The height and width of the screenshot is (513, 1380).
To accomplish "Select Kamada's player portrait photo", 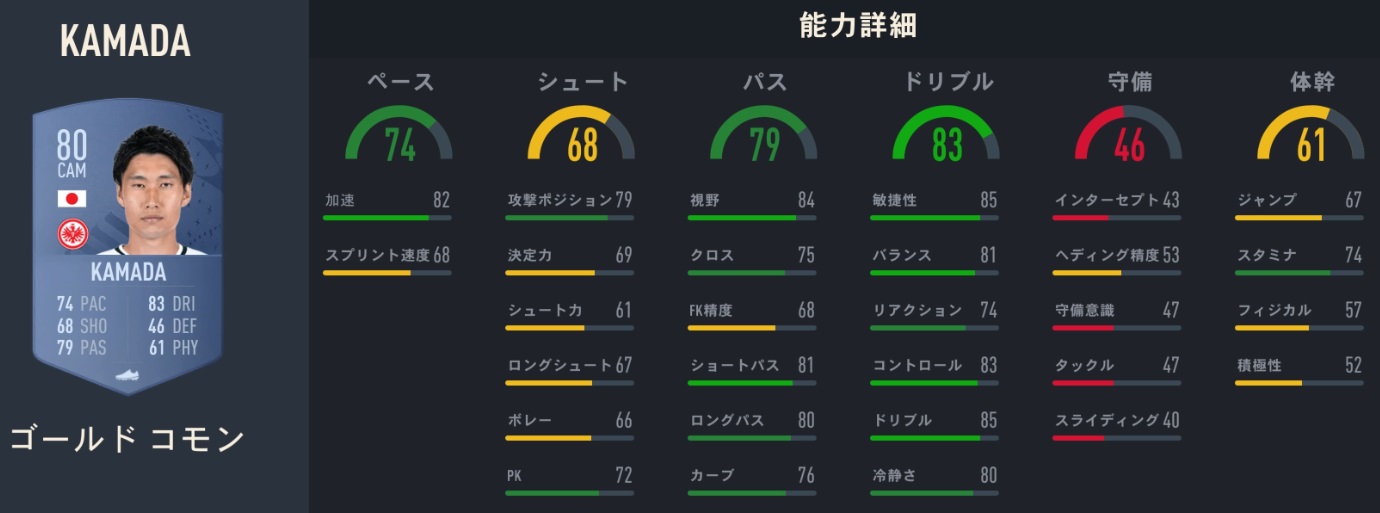I will coord(153,190).
